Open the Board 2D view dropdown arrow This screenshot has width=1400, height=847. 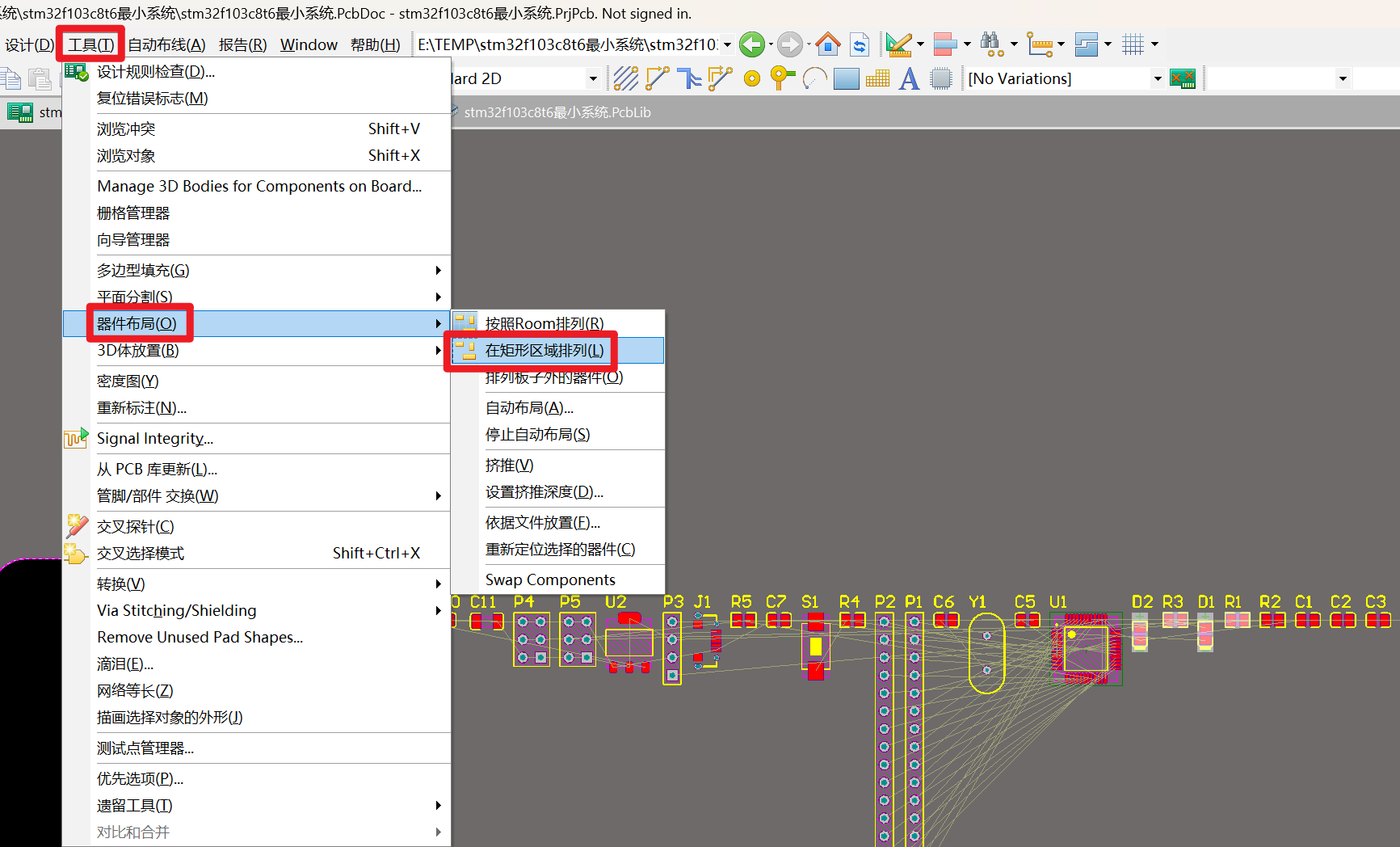click(x=593, y=78)
